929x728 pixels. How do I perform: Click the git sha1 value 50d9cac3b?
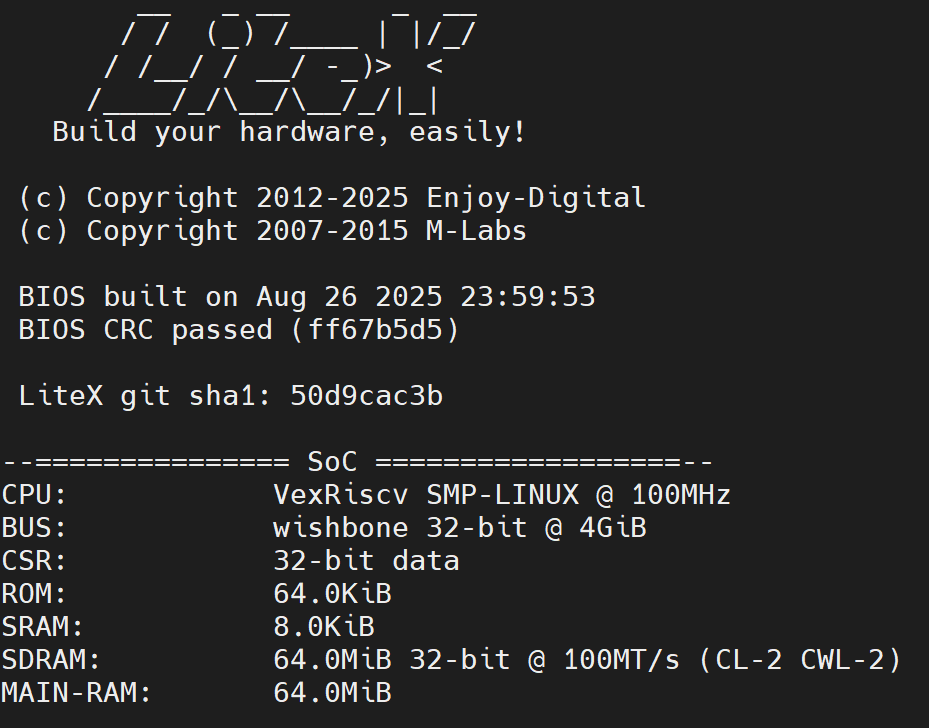pos(366,396)
